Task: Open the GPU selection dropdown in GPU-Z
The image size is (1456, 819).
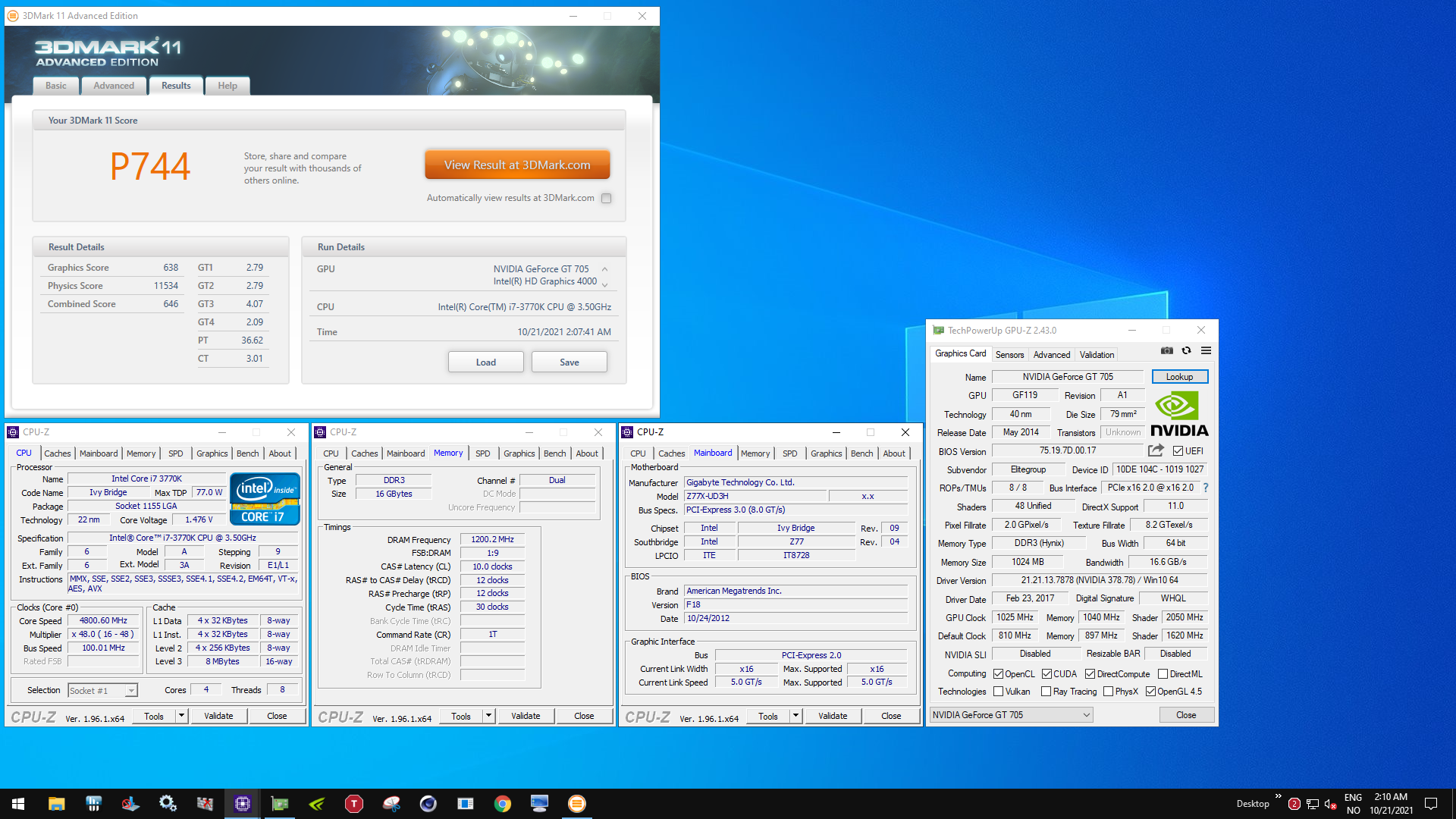Action: point(1012,715)
